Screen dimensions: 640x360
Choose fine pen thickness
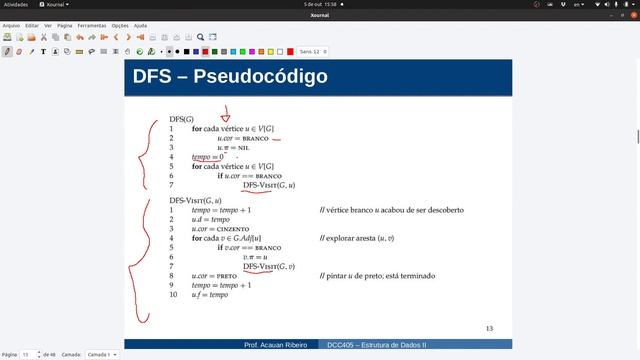tap(162, 52)
